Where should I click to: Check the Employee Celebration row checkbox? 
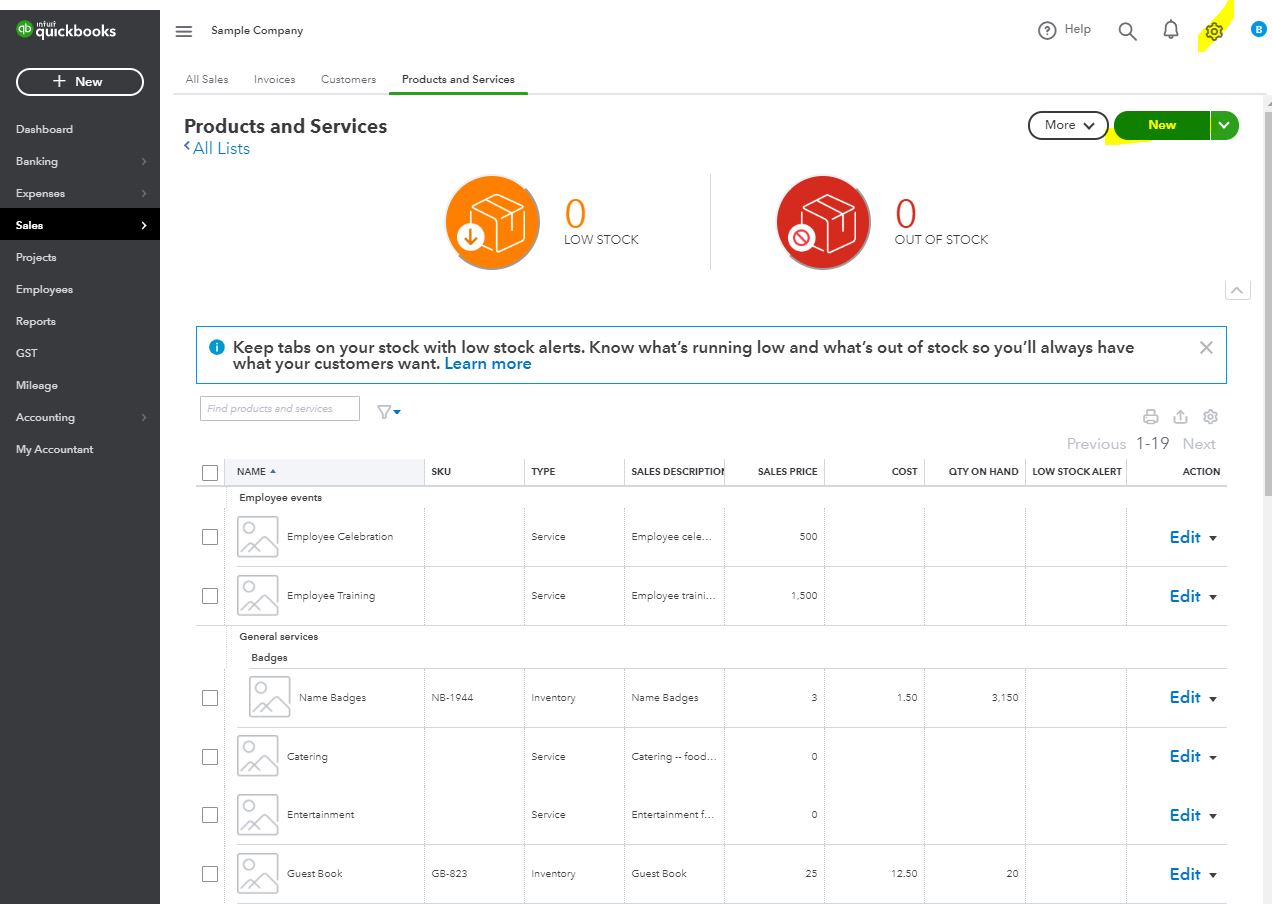[210, 537]
